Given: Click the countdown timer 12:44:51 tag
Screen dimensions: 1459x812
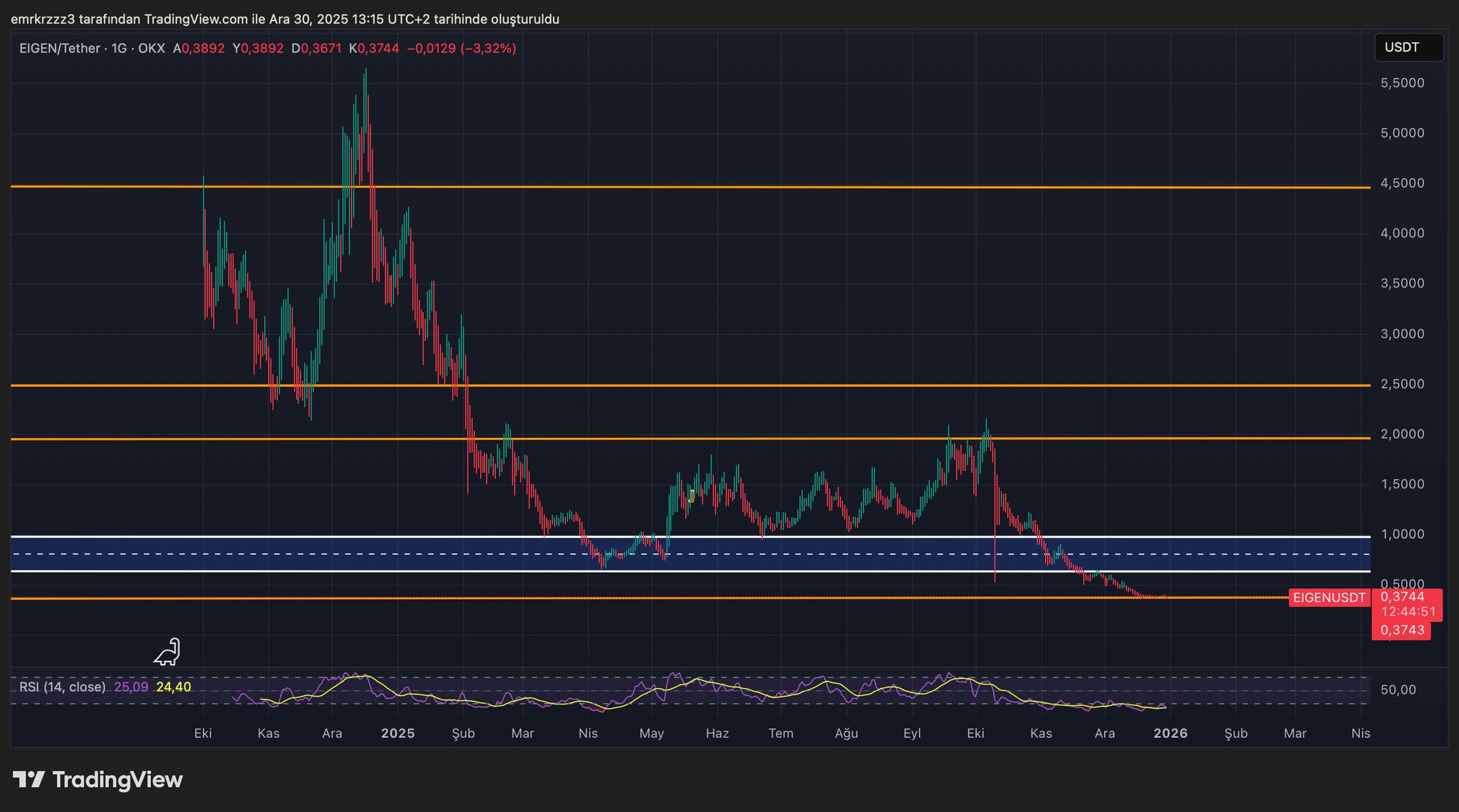Looking at the screenshot, I should click(1408, 612).
